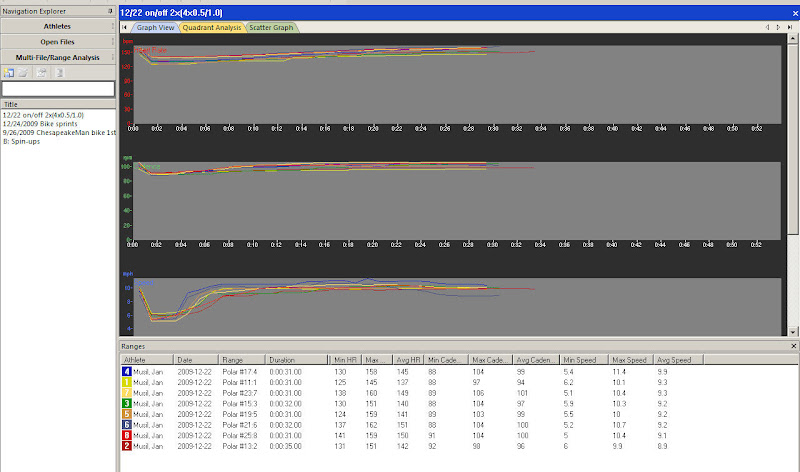Expand the Open Files section
The image size is (800, 472).
[57, 42]
